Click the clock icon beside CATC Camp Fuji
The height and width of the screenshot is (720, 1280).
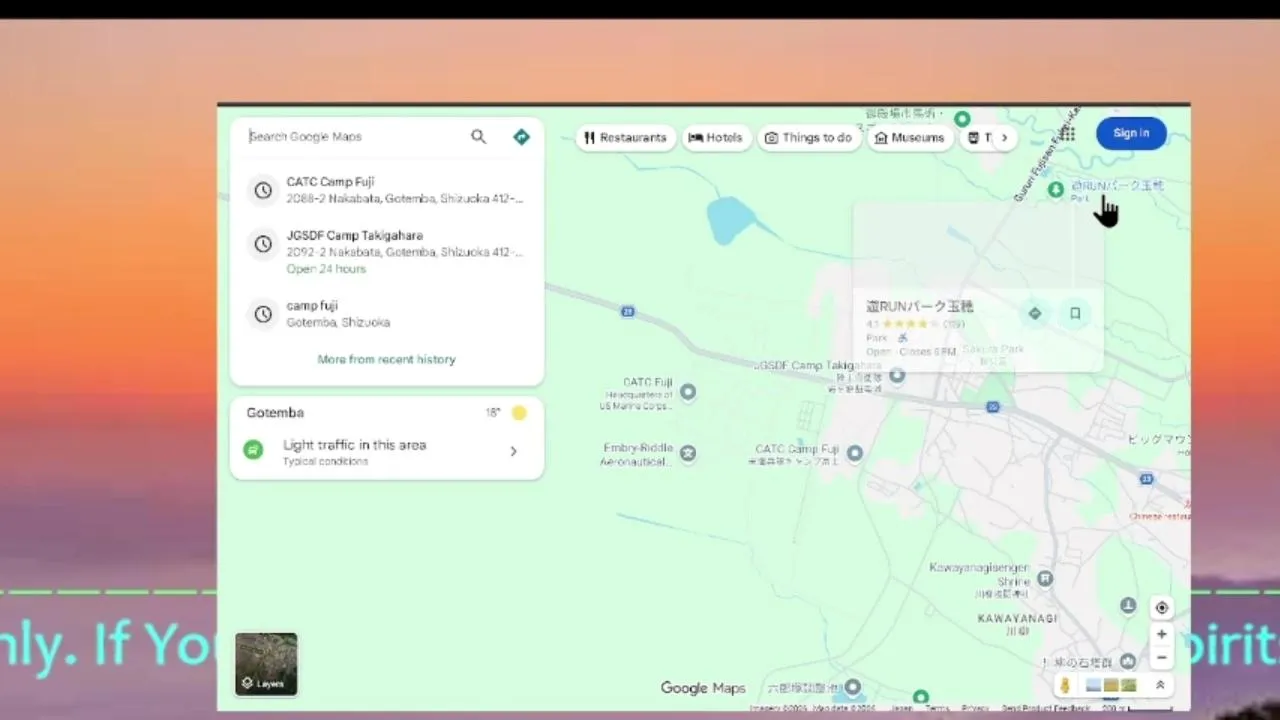pyautogui.click(x=263, y=190)
